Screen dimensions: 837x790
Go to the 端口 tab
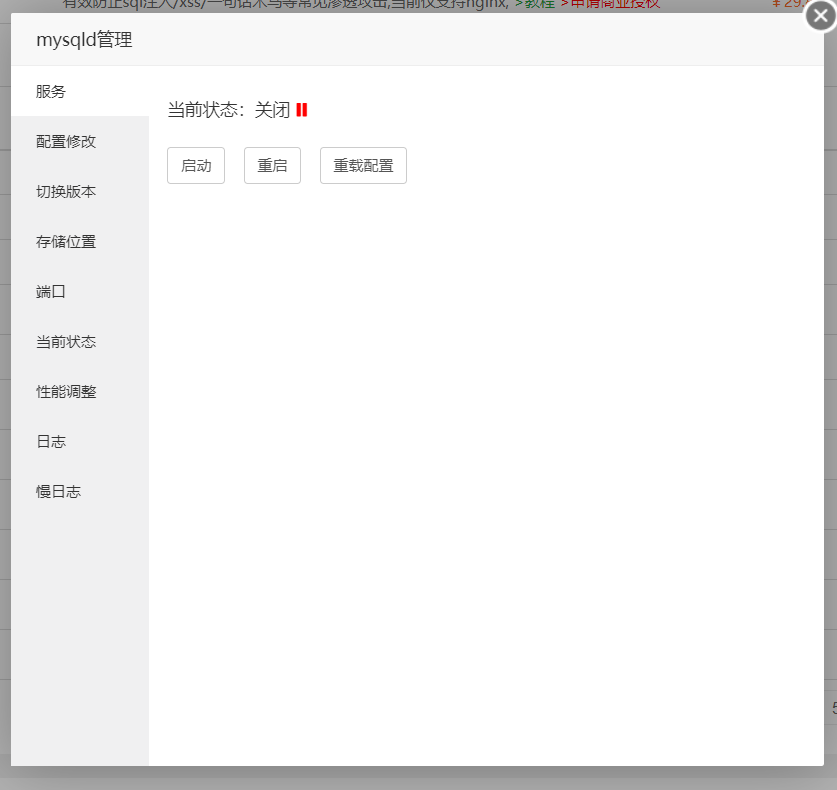(x=80, y=291)
